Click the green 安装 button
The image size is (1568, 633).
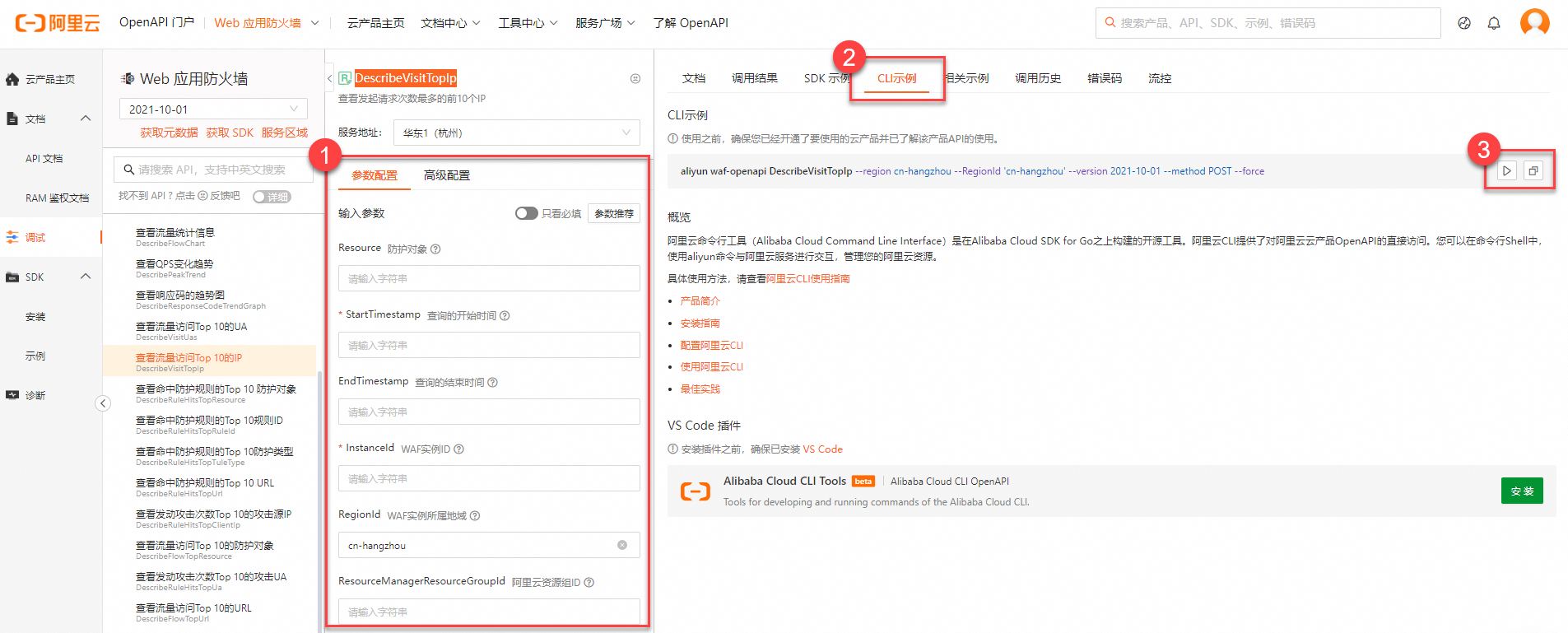click(x=1522, y=491)
